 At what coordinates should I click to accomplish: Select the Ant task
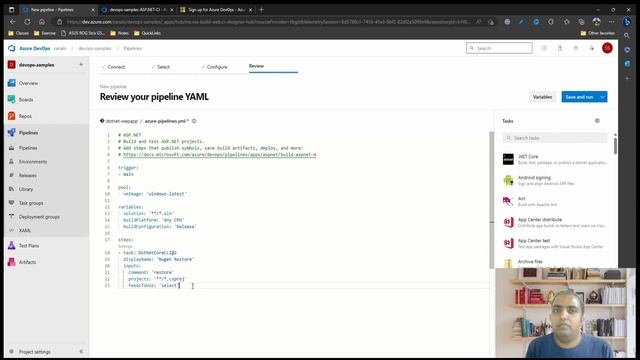point(555,201)
